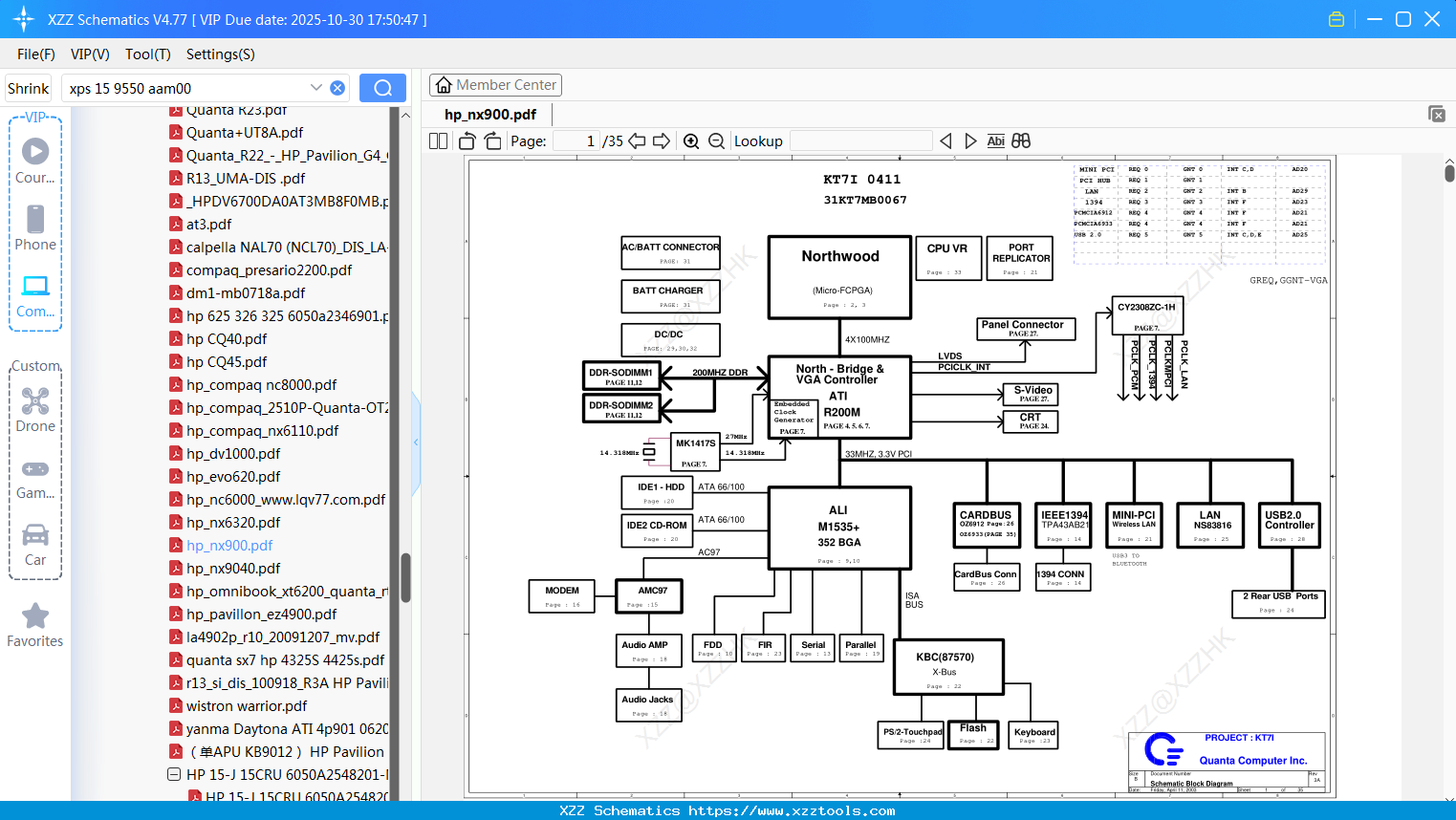Rotate the page clockwise
The width and height of the screenshot is (1456, 820).
tap(492, 140)
